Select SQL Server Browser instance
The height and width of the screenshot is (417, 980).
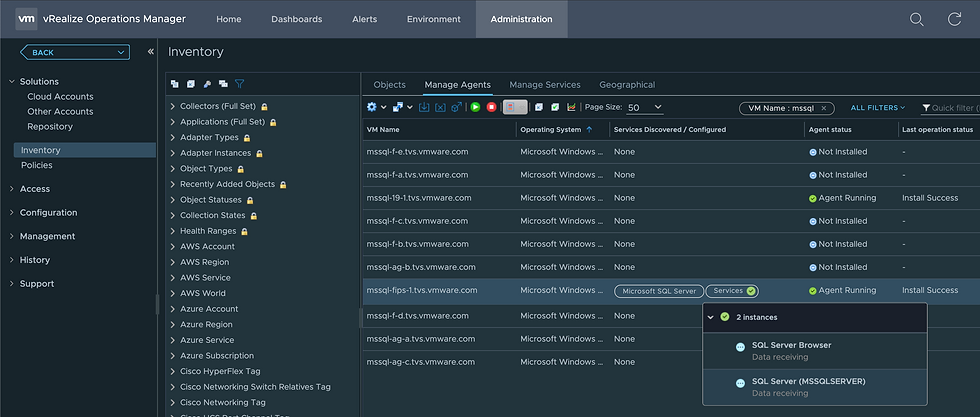(814, 351)
